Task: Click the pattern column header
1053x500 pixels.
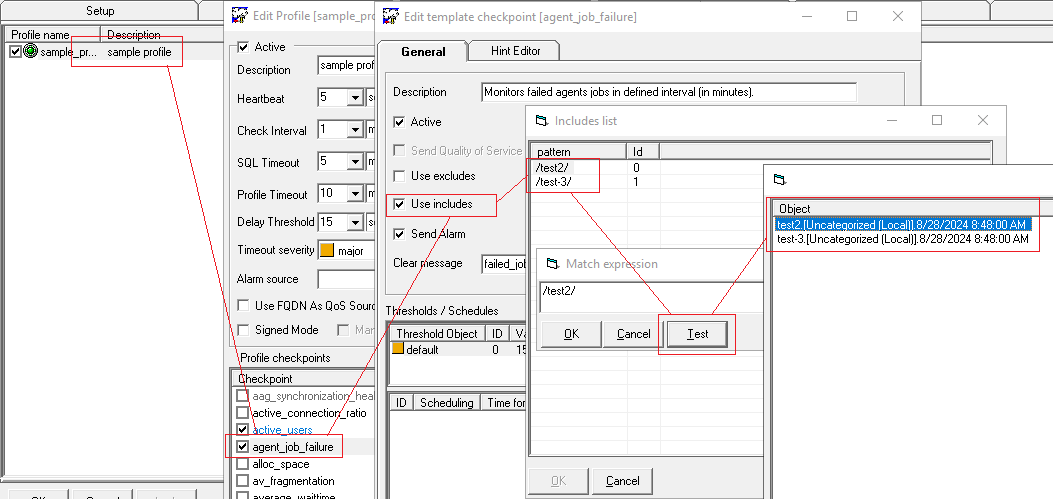Action: (x=578, y=152)
